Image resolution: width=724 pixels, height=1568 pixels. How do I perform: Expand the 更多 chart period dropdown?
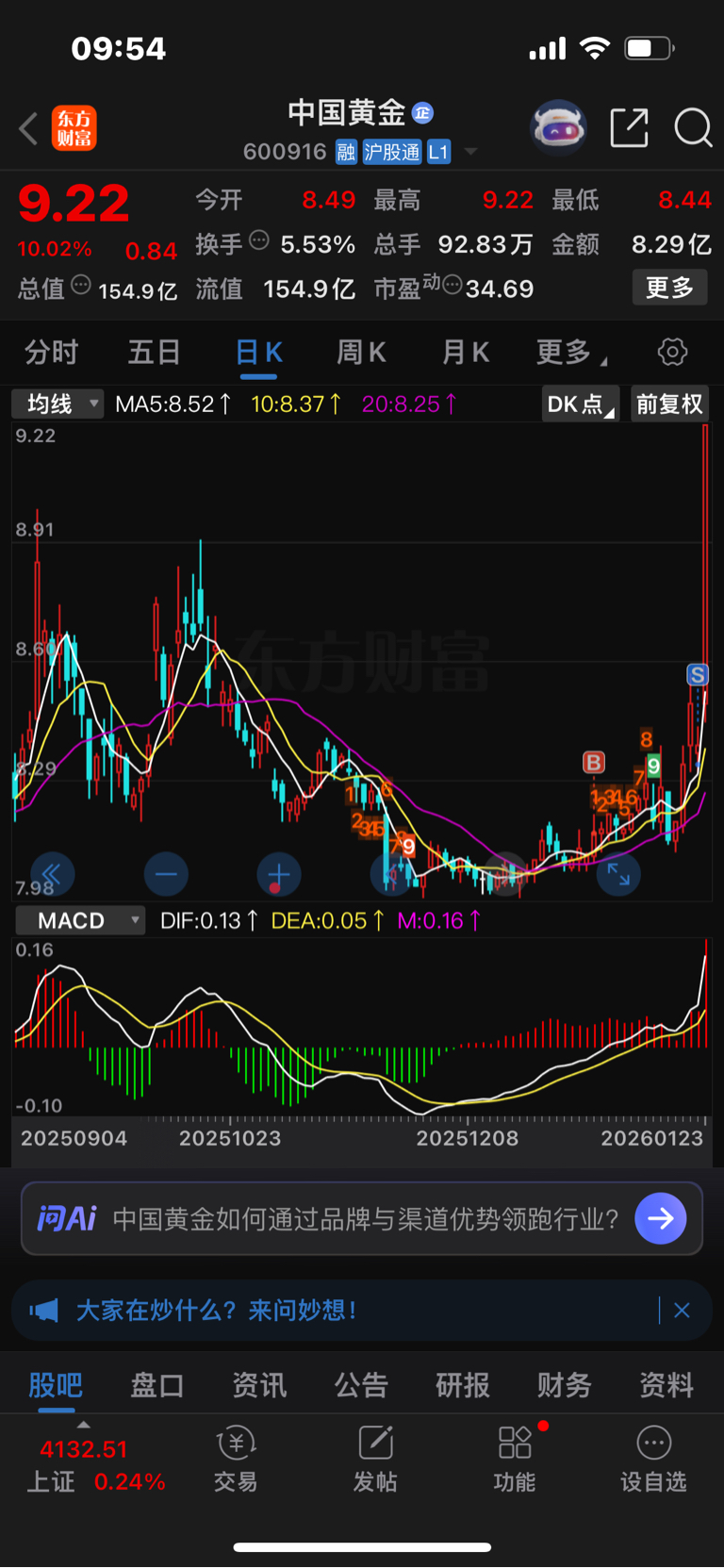point(571,353)
